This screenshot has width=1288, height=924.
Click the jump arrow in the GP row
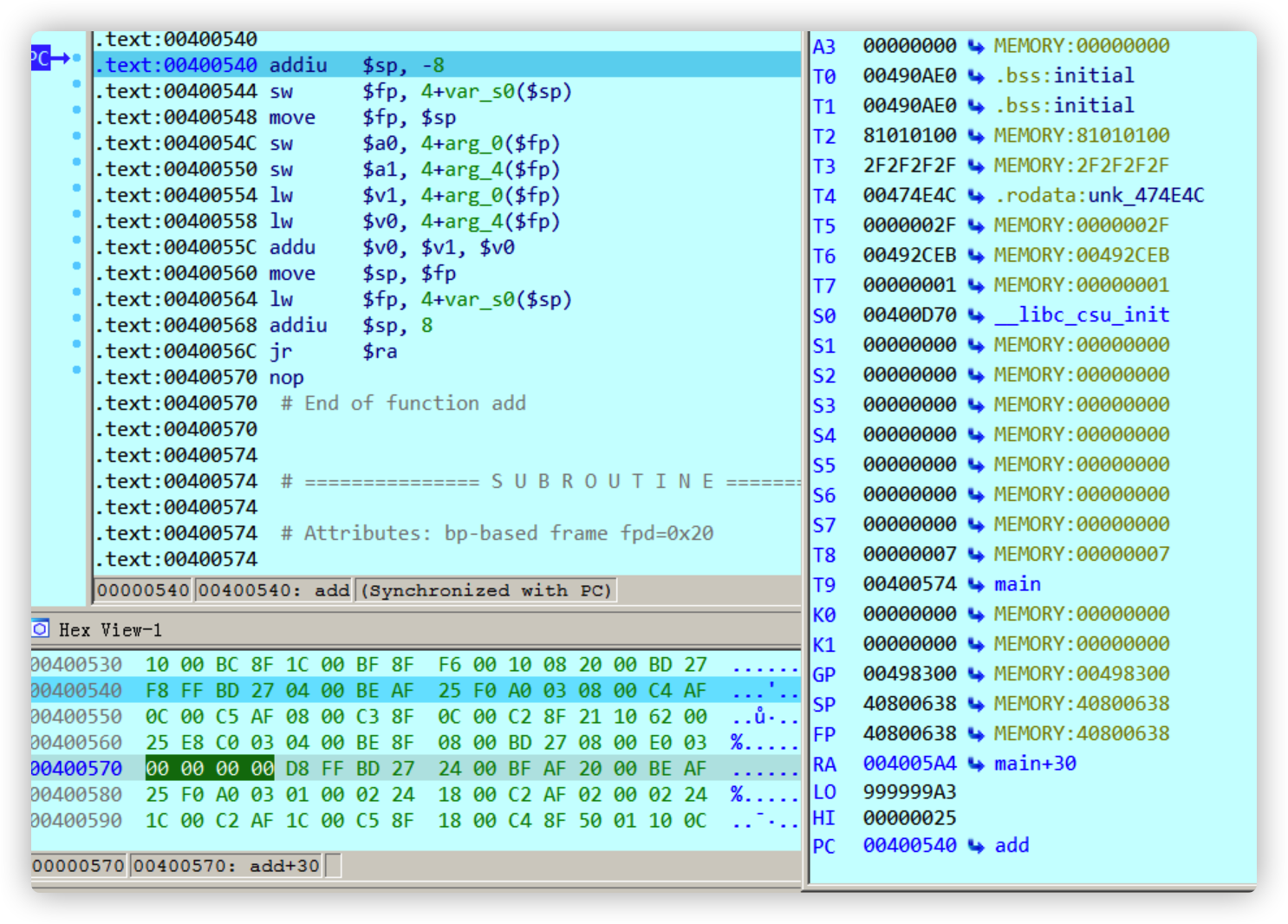pos(976,674)
